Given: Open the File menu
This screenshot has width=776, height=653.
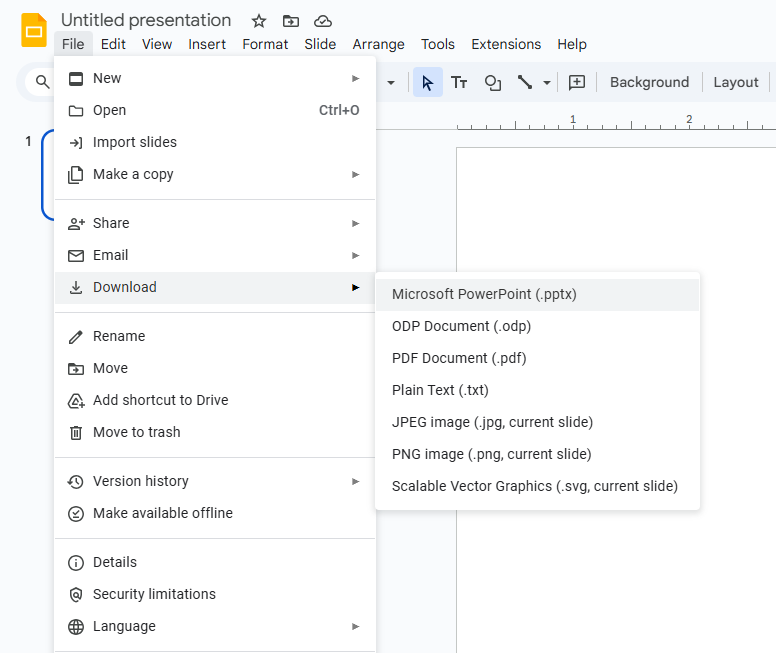Looking at the screenshot, I should 73,44.
